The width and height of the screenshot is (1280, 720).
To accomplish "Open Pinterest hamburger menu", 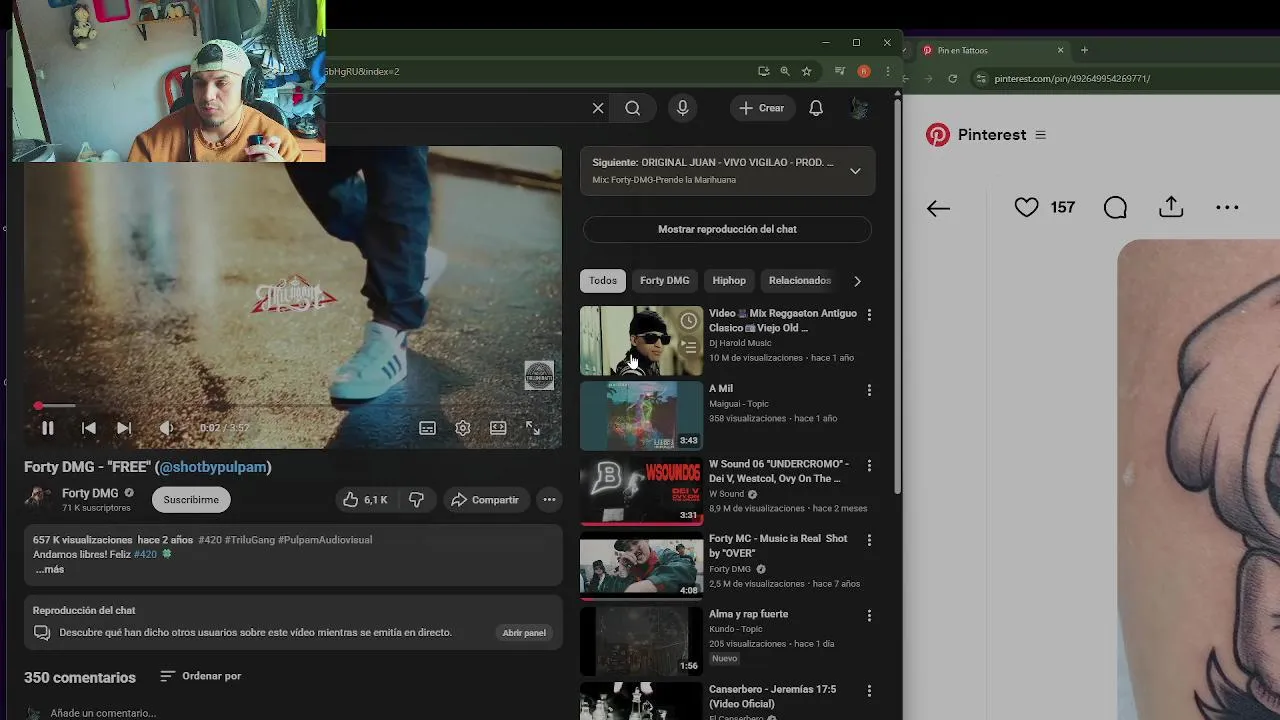I will coord(1040,135).
